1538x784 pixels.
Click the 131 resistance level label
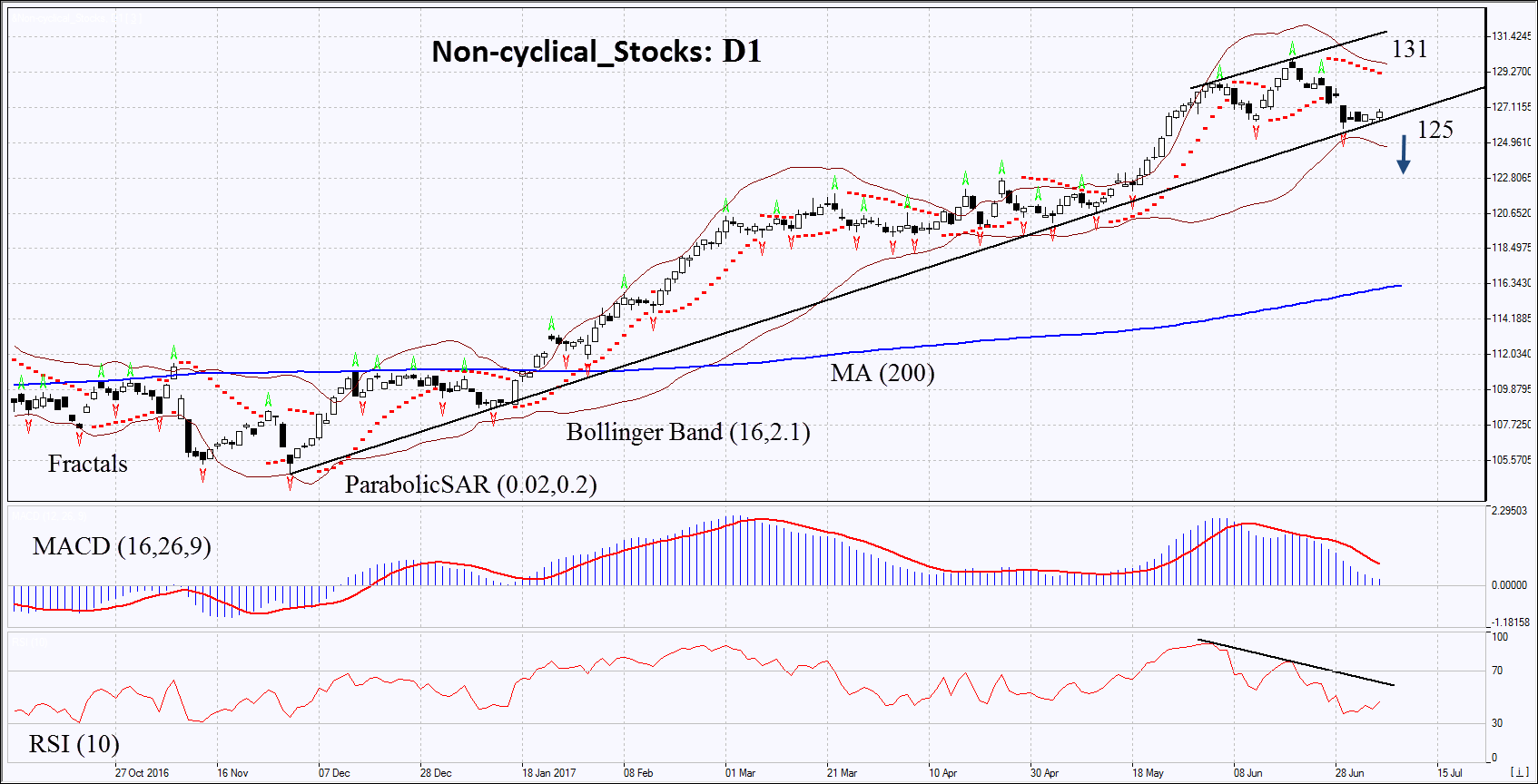pyautogui.click(x=1409, y=49)
